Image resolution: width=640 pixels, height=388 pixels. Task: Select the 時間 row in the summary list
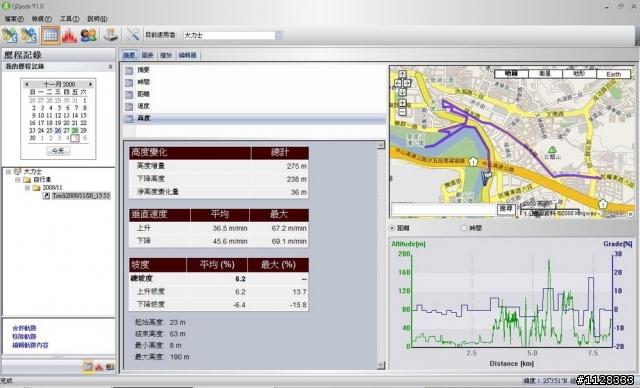click(x=254, y=82)
